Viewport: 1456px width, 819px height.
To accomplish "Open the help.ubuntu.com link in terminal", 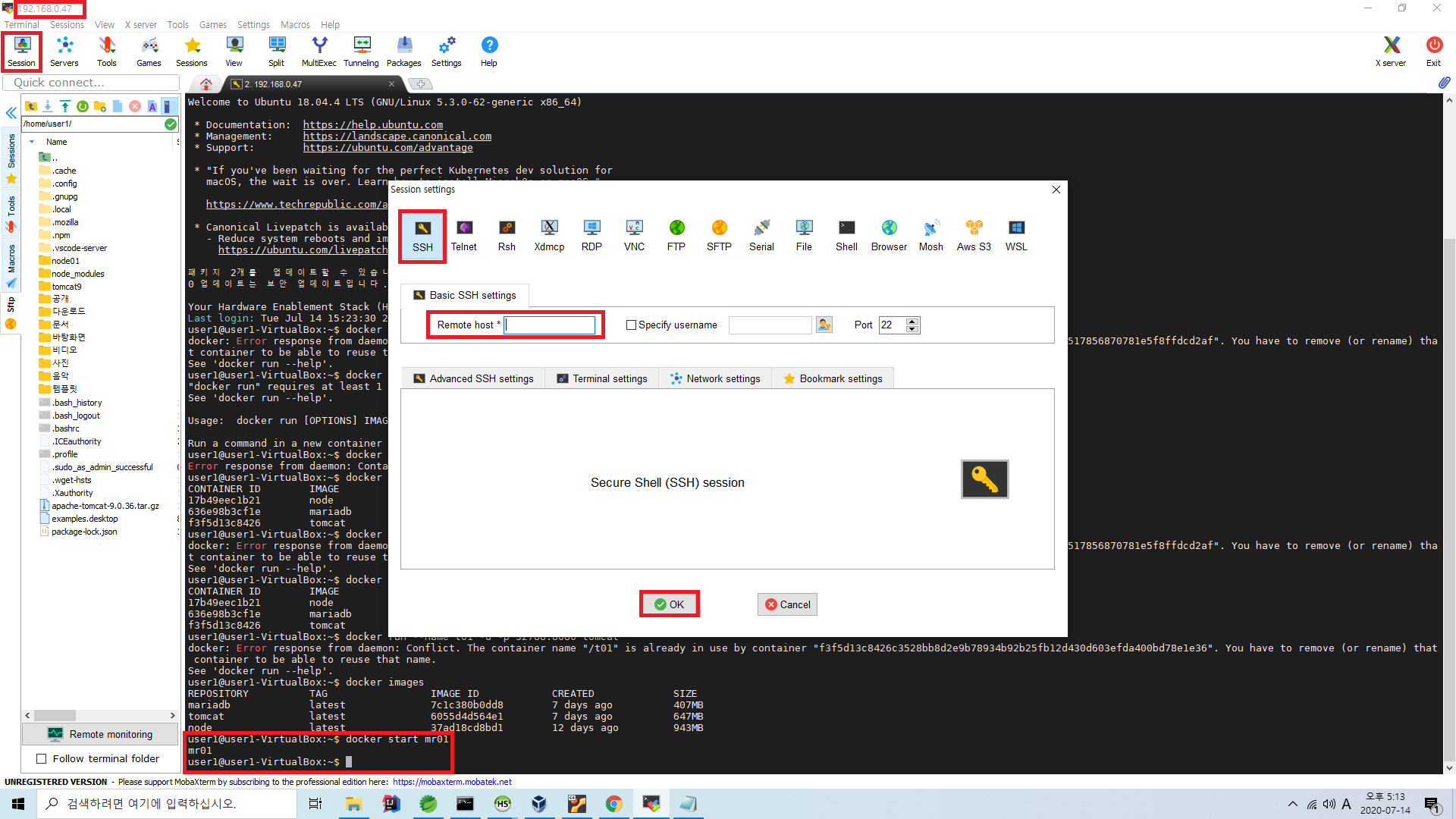I will pos(373,124).
